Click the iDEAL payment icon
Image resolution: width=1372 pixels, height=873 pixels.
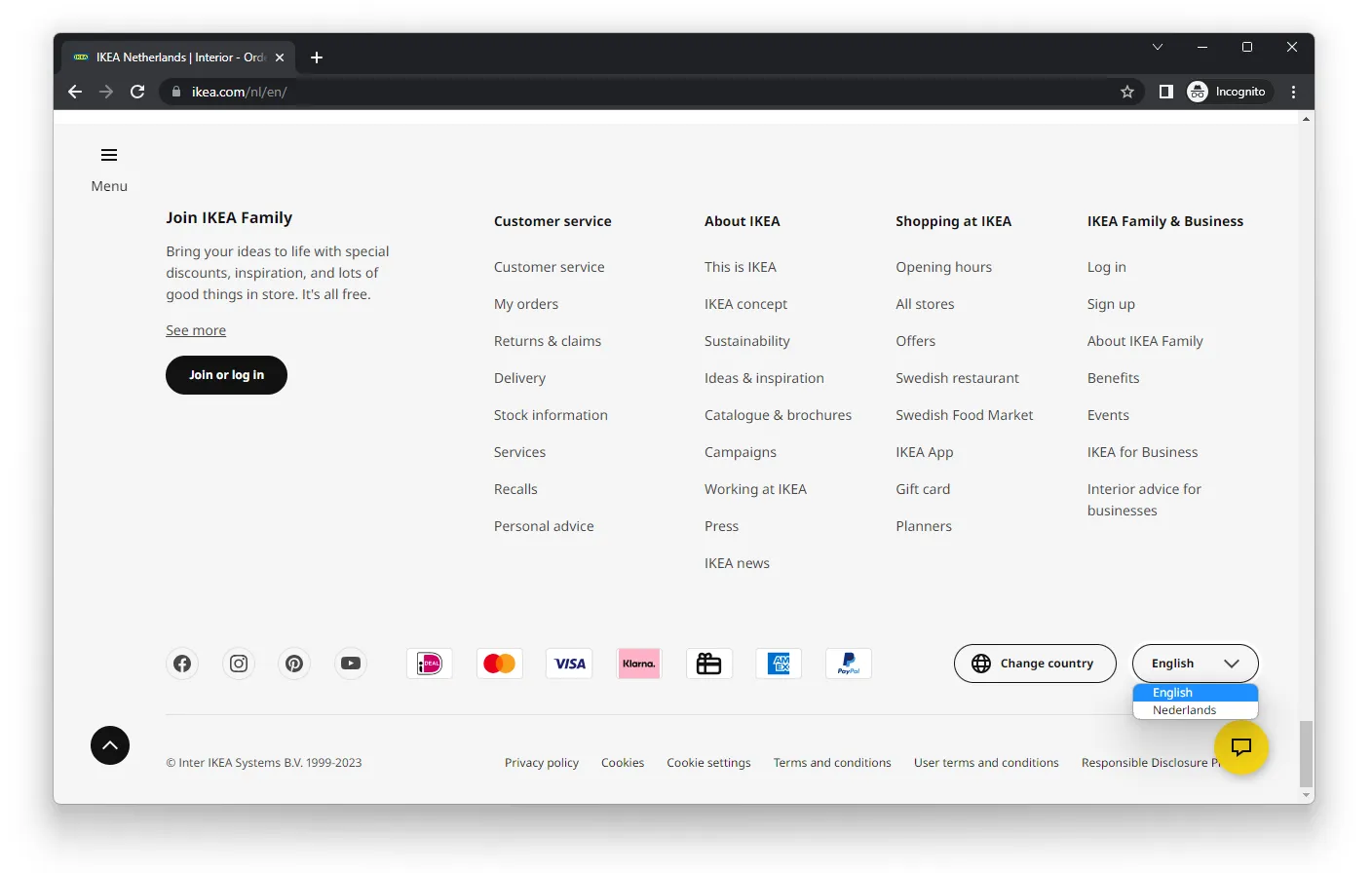click(x=430, y=664)
